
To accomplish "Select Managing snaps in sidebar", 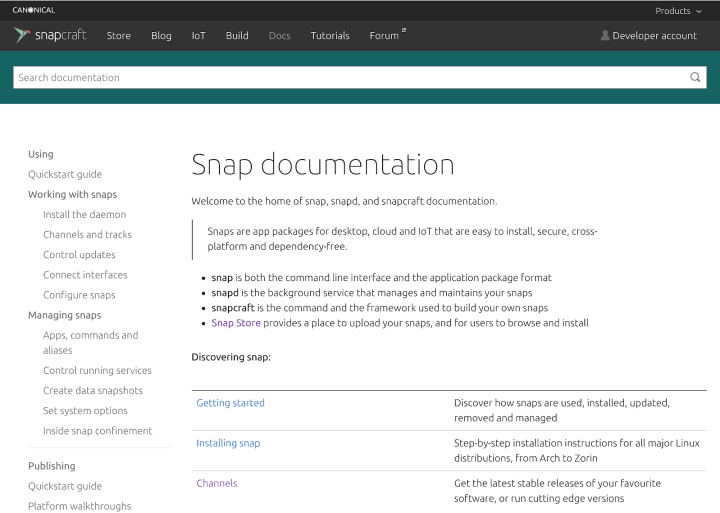I will click(x=64, y=315).
